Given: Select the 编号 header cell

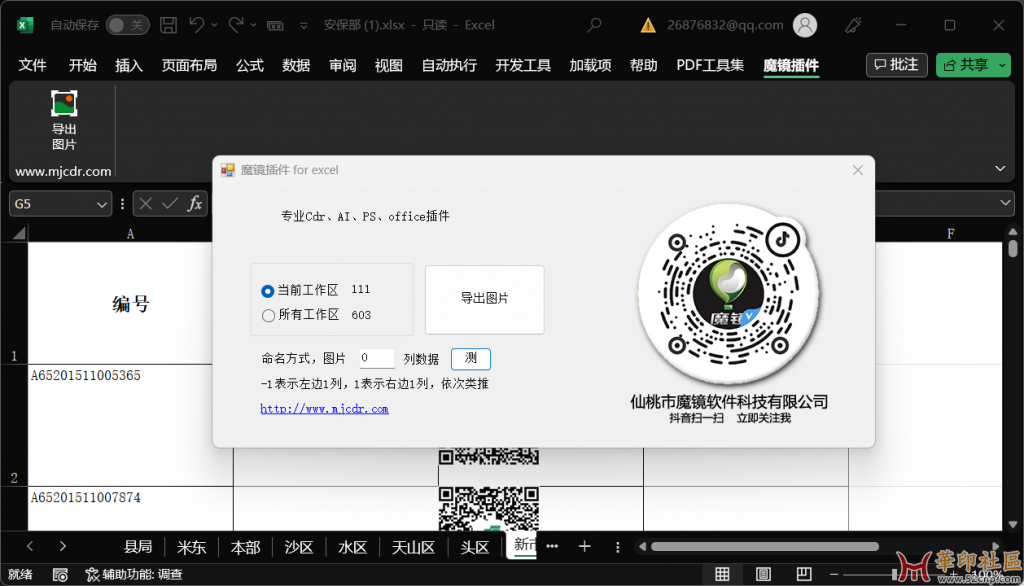Looking at the screenshot, I should [x=120, y=303].
